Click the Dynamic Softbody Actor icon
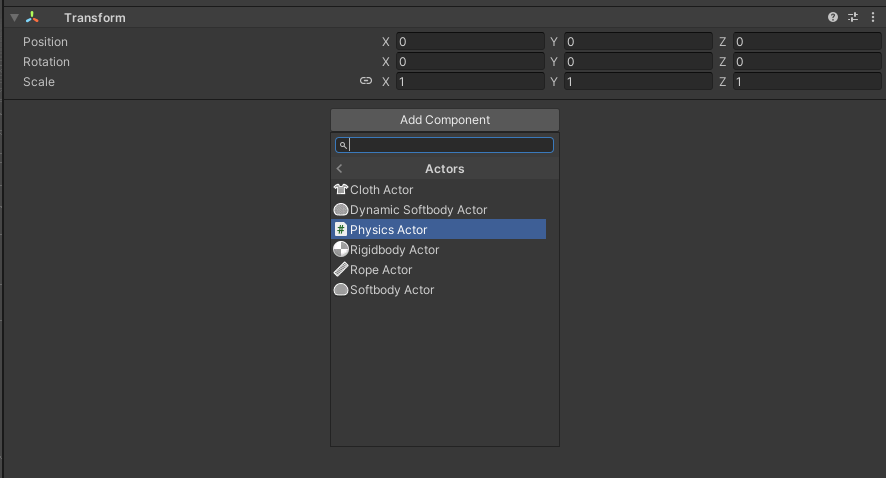This screenshot has height=478, width=886. [341, 210]
